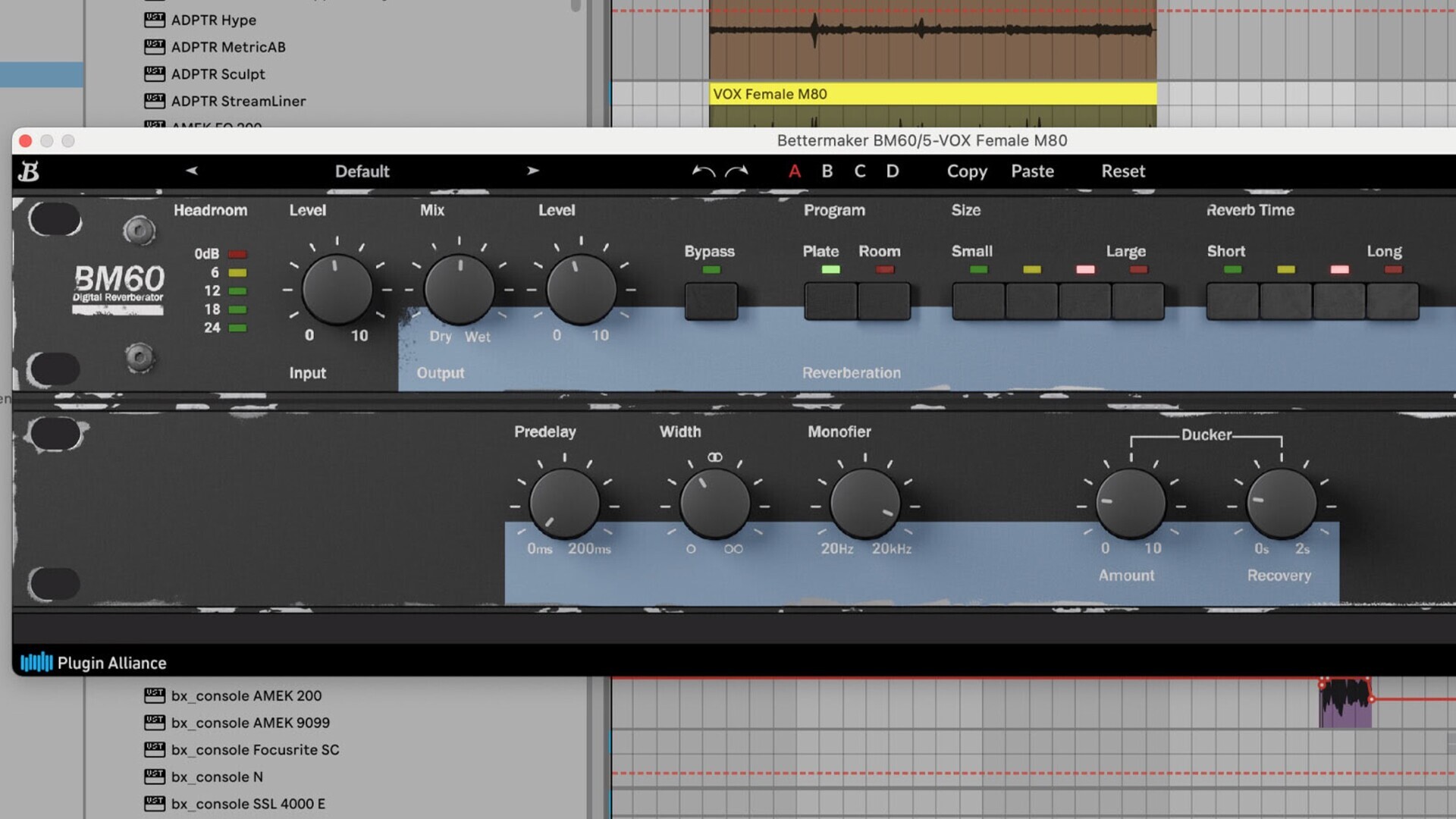Click the Headroom 0dB red LED
The height and width of the screenshot is (819, 1456).
click(237, 254)
